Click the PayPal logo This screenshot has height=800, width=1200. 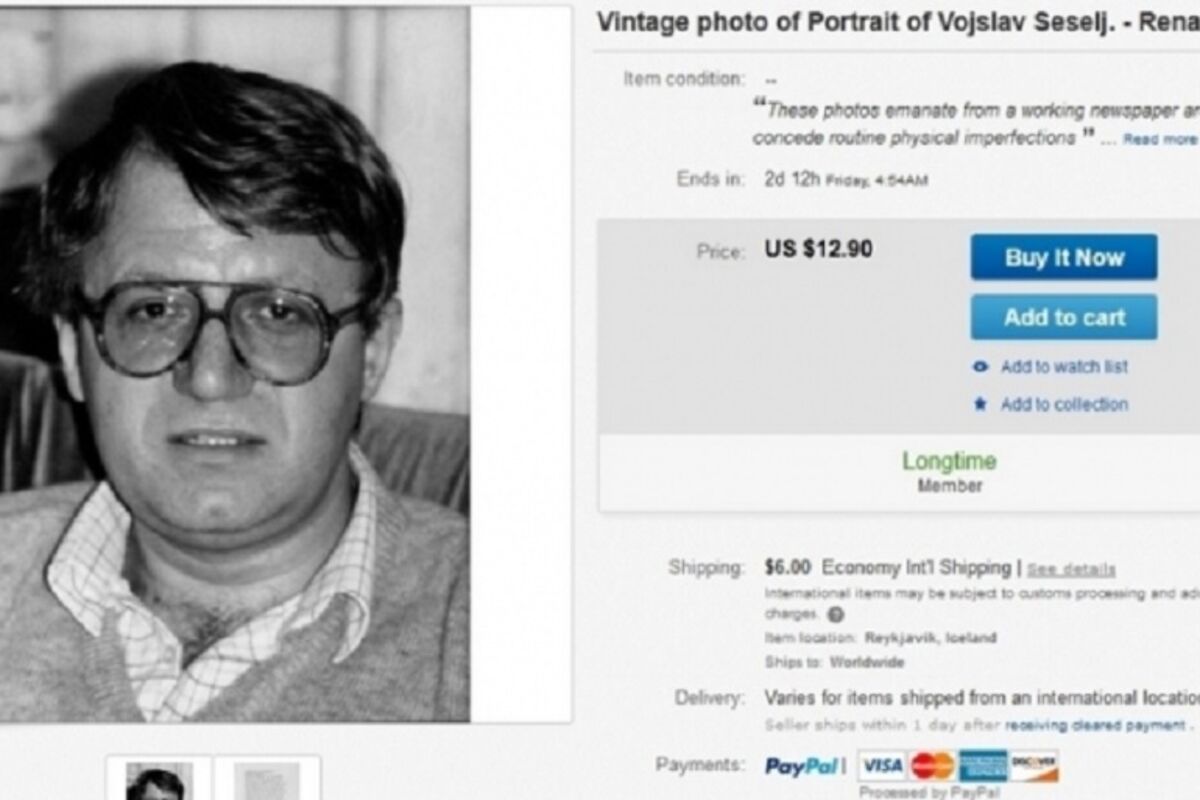pos(801,766)
